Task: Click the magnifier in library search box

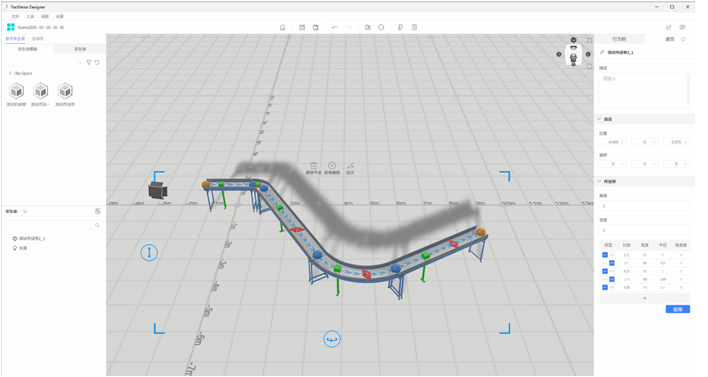Action: [79, 62]
